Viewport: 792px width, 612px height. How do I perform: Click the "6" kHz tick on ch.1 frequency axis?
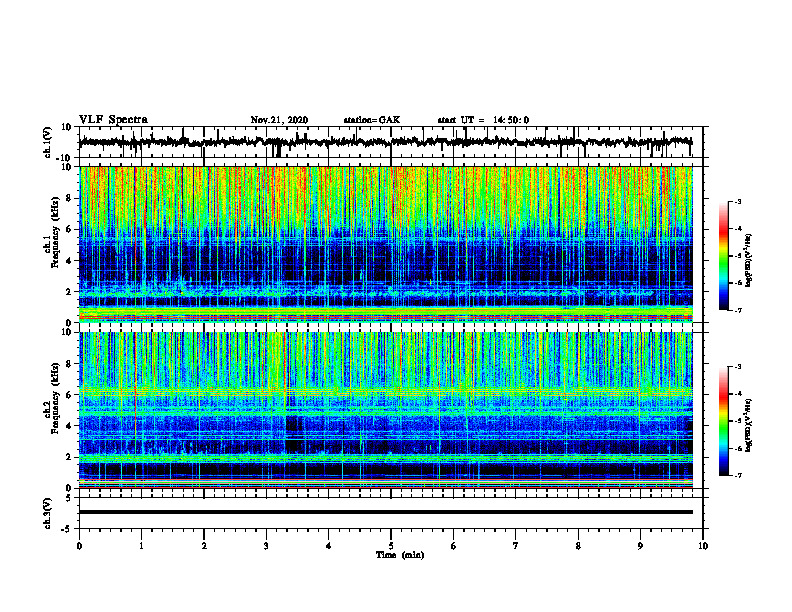pyautogui.click(x=70, y=229)
